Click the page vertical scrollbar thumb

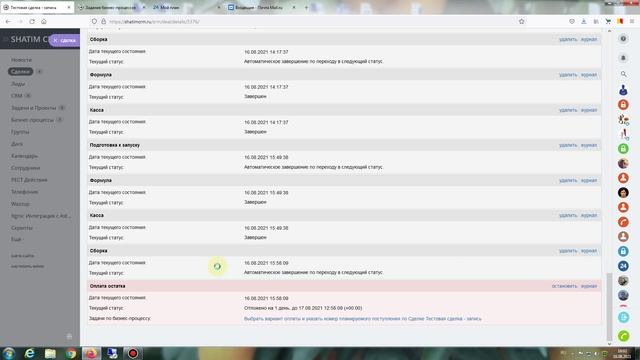tap(609, 306)
